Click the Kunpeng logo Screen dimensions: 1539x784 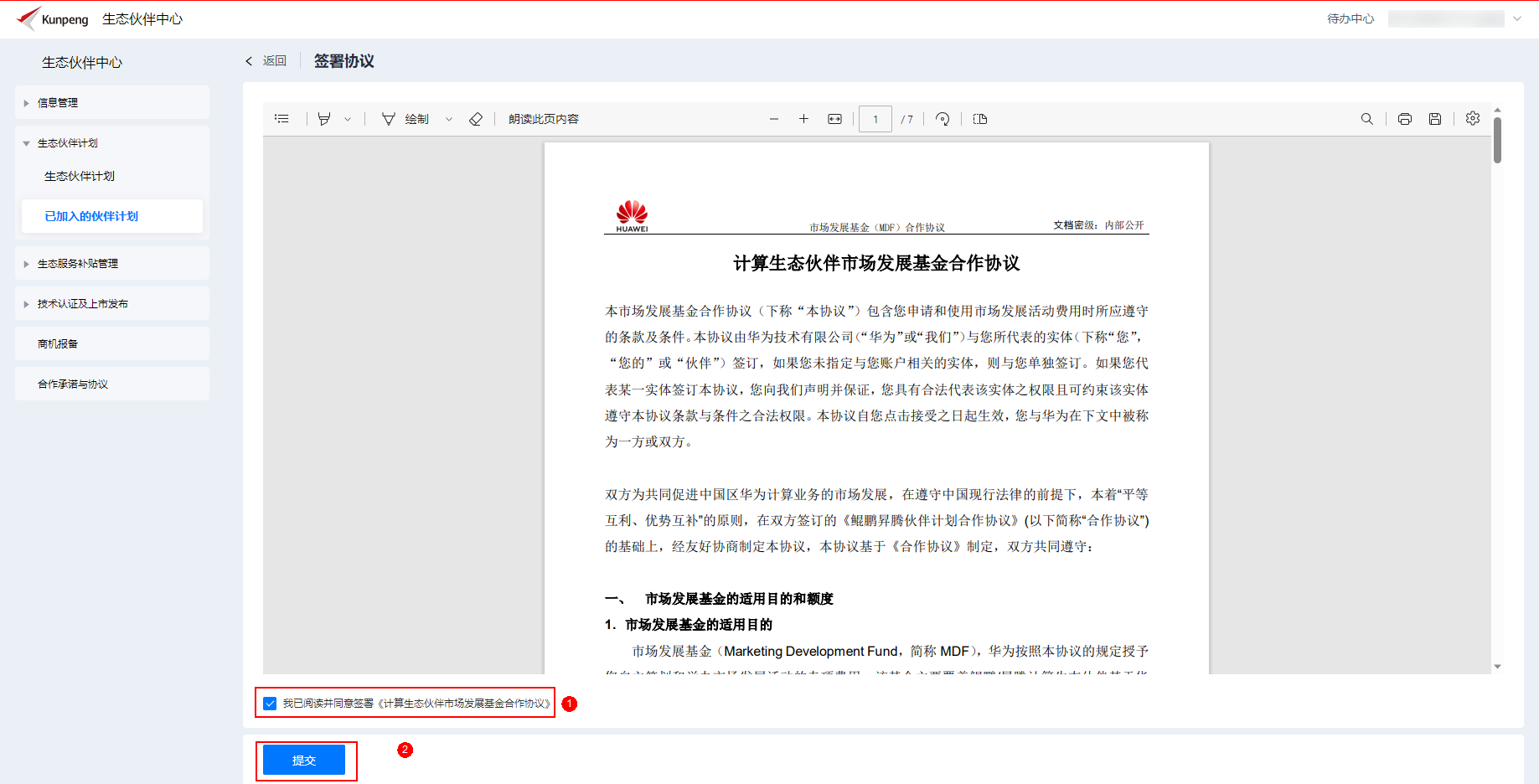click(52, 18)
